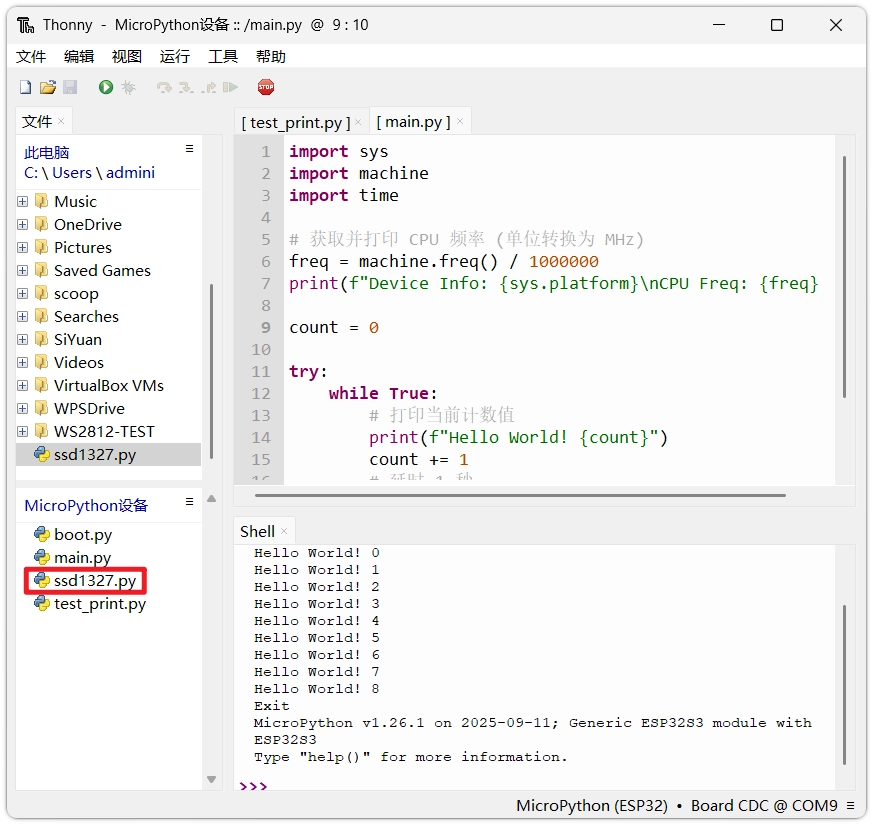The width and height of the screenshot is (873, 825).
Task: Expand the VirtualBox VMs folder
Action: coord(22,385)
